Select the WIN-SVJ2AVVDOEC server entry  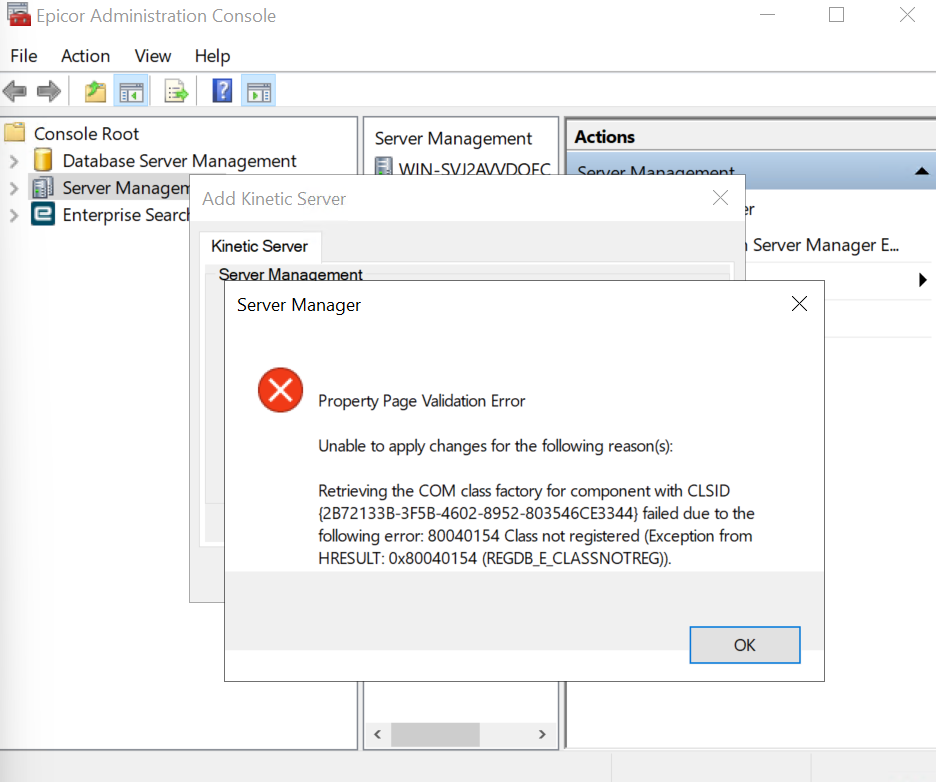coord(474,168)
